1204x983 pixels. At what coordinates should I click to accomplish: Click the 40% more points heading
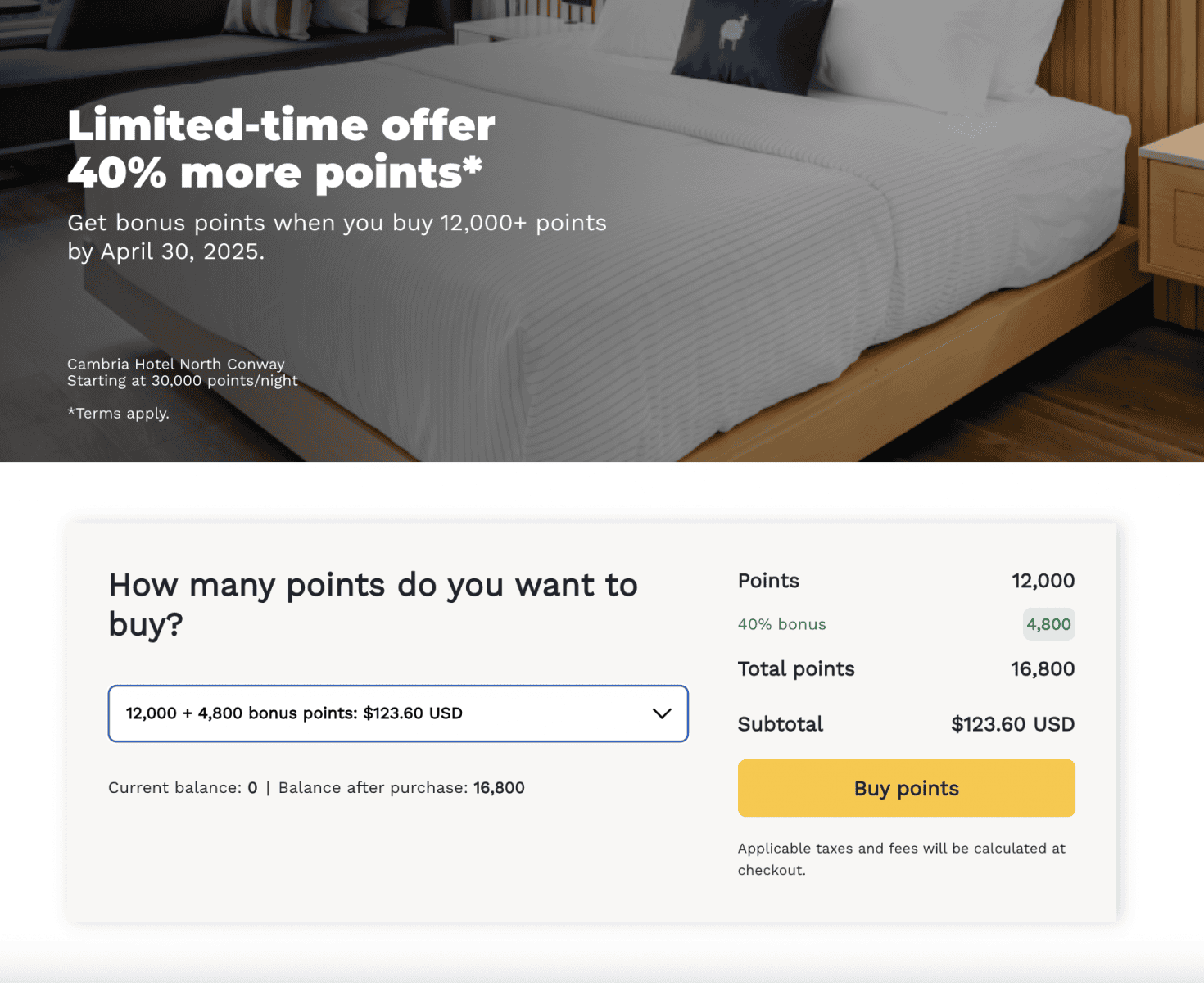(x=274, y=173)
